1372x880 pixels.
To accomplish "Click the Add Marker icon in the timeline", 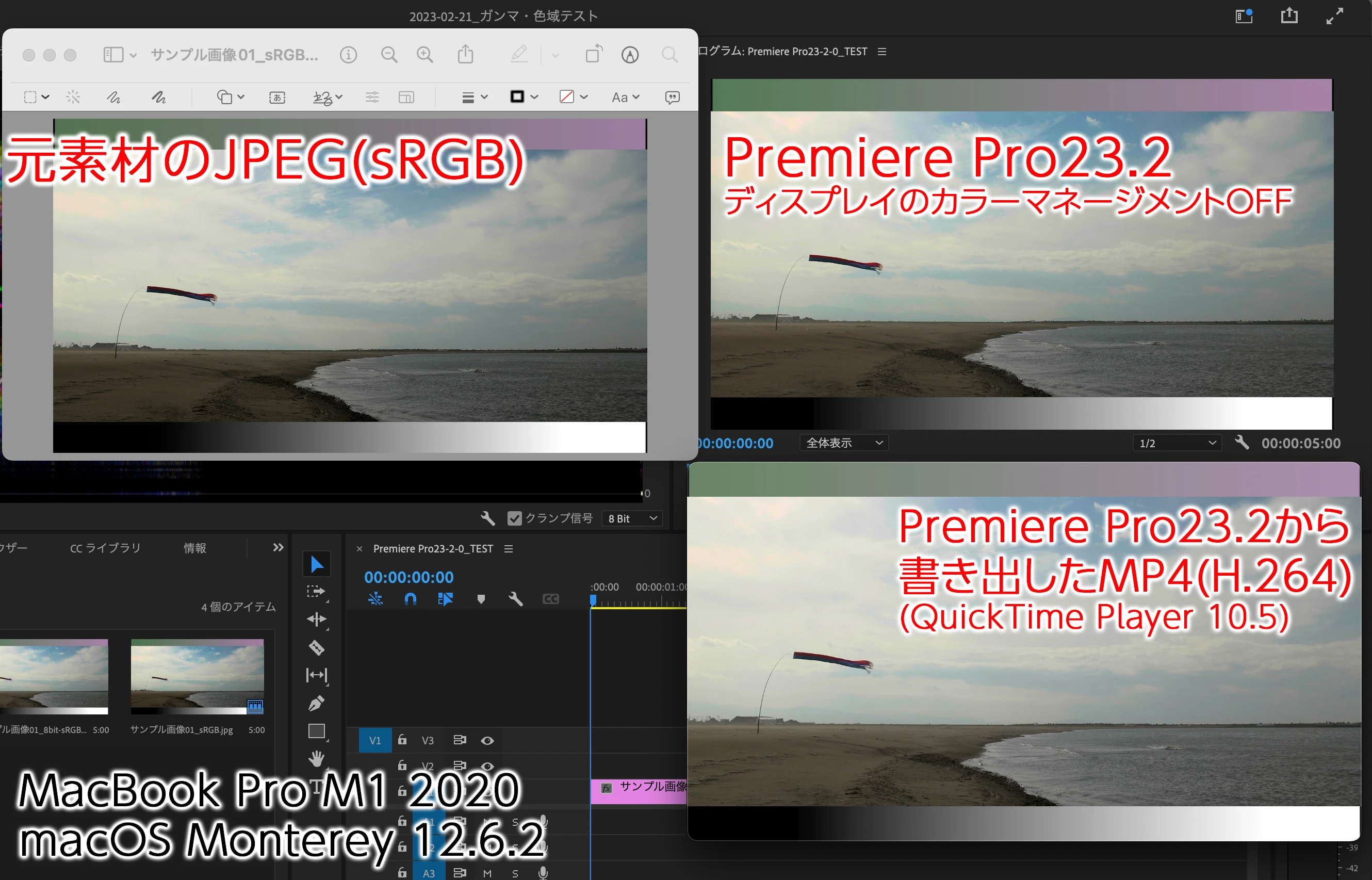I will (x=481, y=599).
